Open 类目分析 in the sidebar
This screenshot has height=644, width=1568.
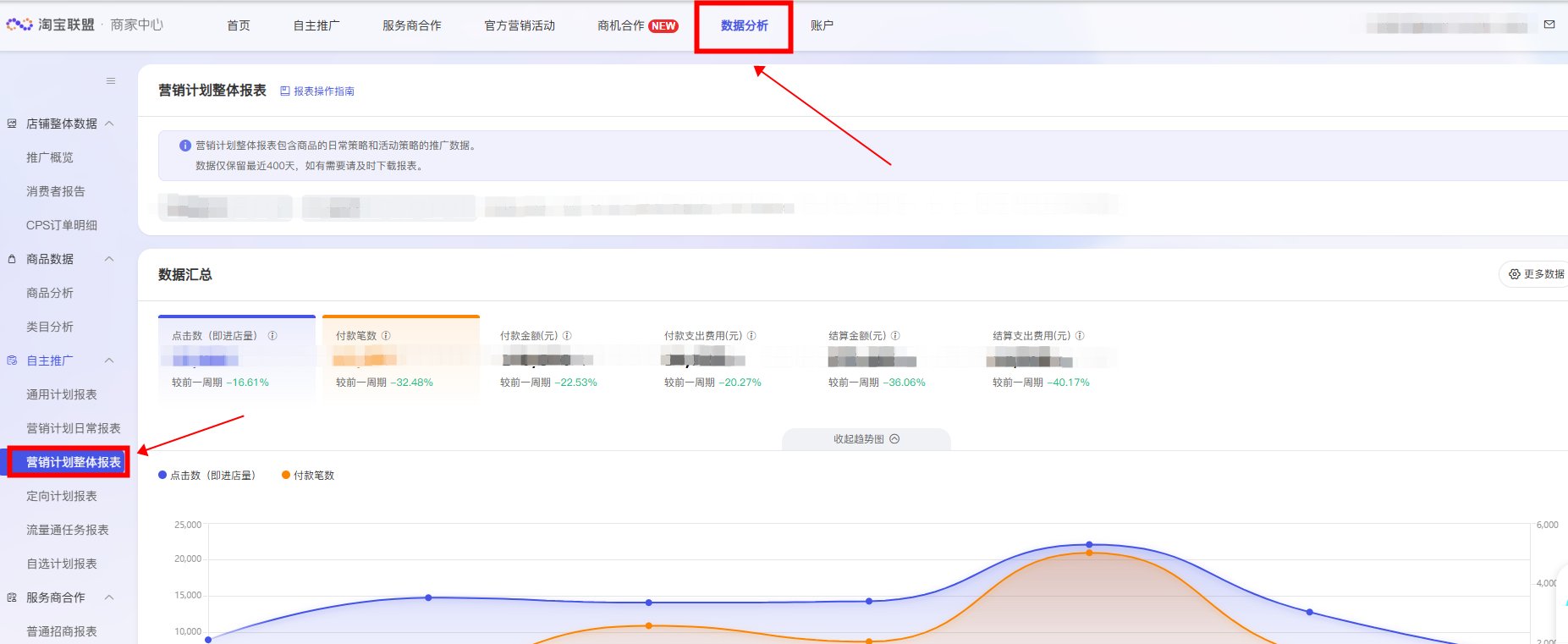(x=50, y=327)
